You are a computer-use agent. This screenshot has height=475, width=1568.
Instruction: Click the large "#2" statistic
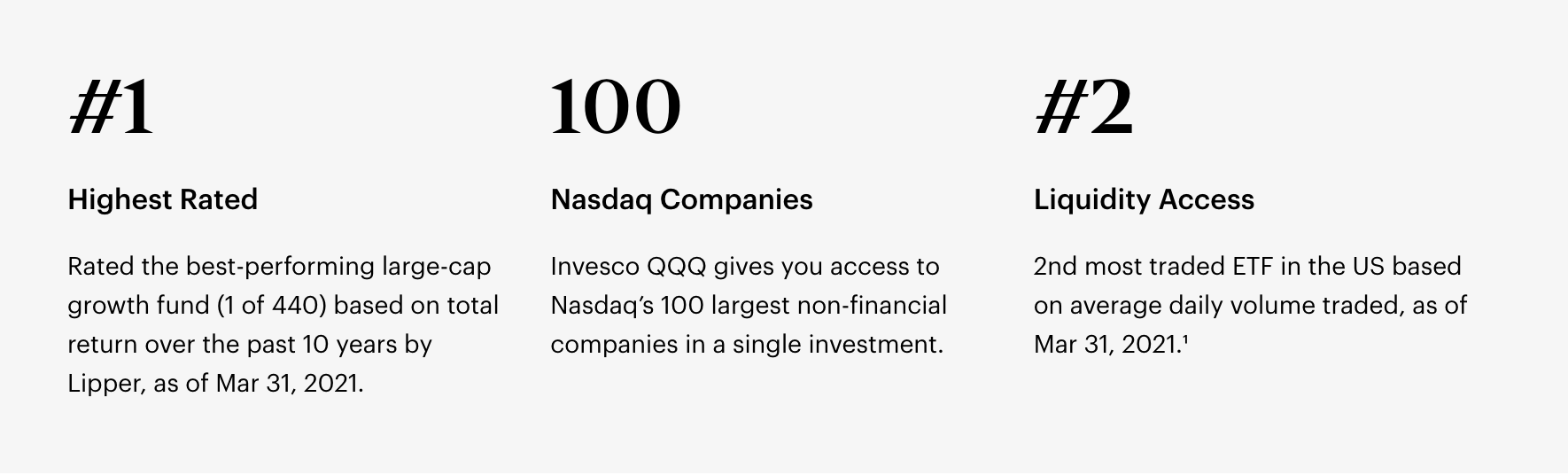pos(1083,107)
